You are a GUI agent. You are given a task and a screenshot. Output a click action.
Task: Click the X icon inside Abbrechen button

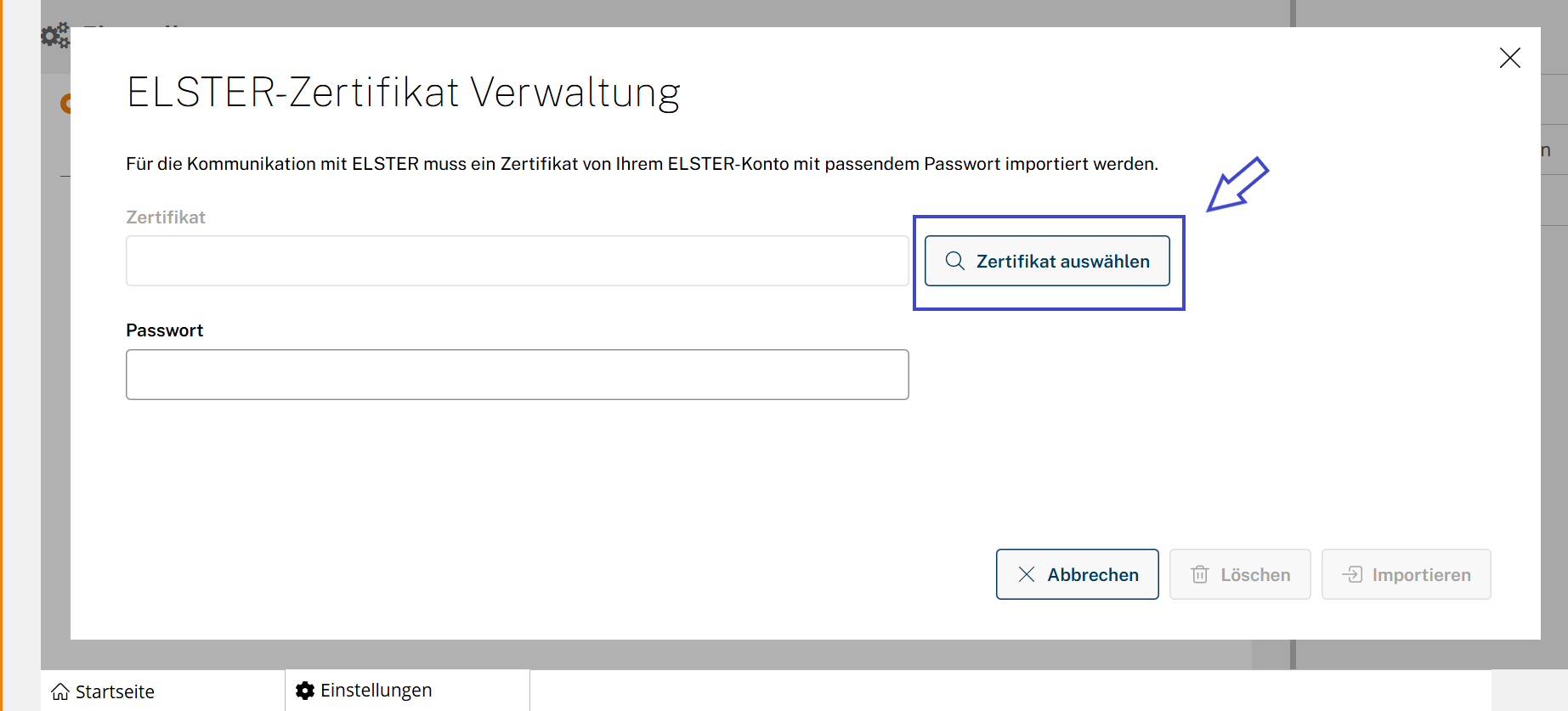click(x=1027, y=575)
